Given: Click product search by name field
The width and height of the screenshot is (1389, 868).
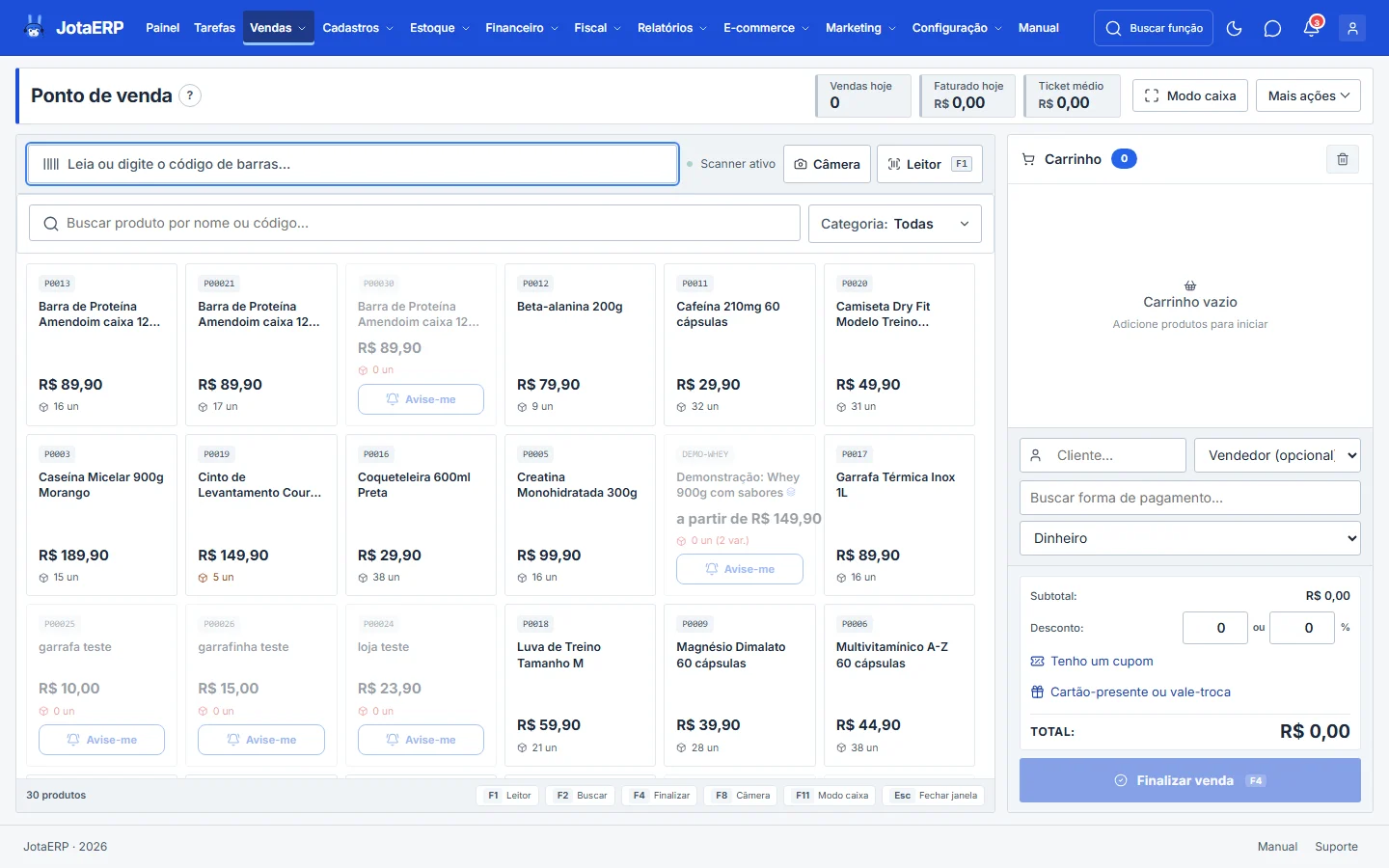Looking at the screenshot, I should pos(415,223).
